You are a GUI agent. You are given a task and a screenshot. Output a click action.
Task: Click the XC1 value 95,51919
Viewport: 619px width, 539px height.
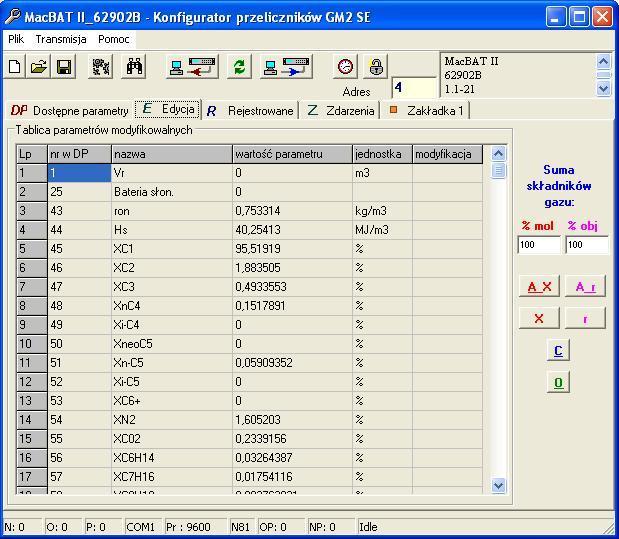click(293, 249)
